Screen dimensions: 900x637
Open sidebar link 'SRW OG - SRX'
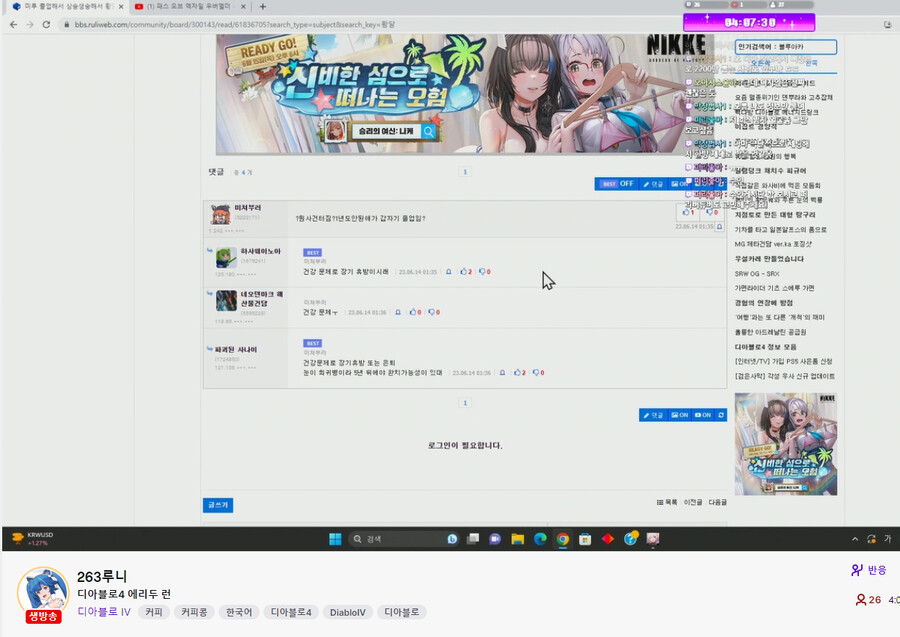[757, 274]
